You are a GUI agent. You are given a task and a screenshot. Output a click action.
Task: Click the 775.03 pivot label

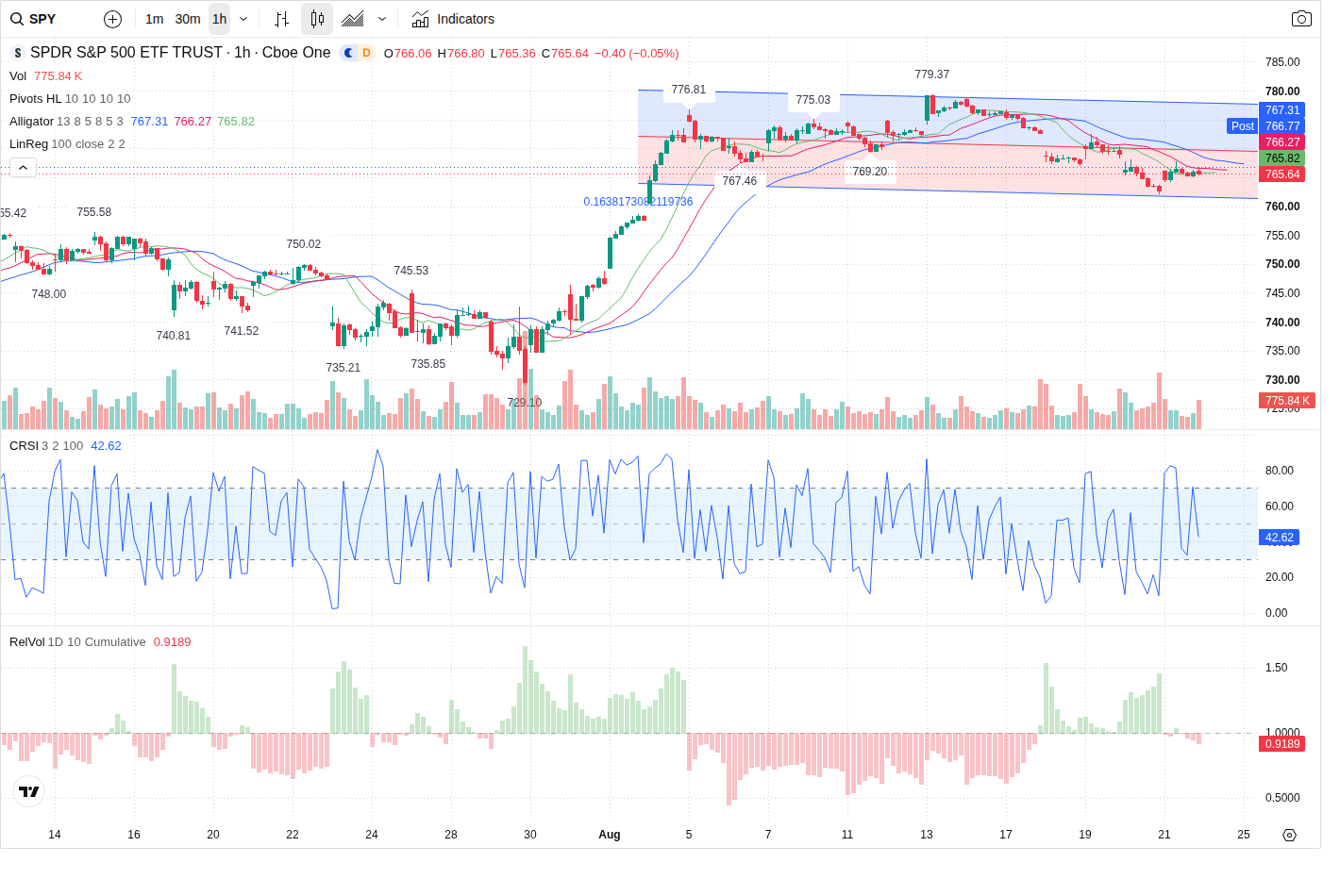pyautogui.click(x=813, y=100)
